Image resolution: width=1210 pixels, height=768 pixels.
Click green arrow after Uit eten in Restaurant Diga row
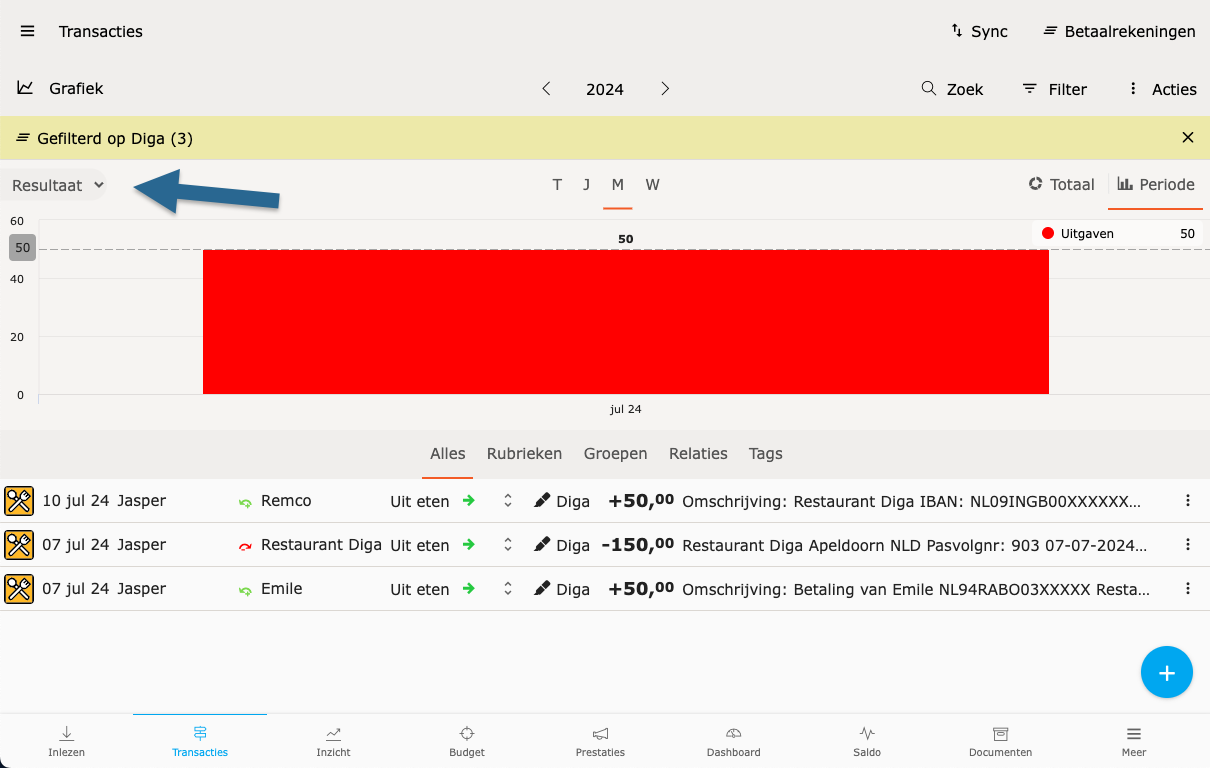pyautogui.click(x=468, y=545)
